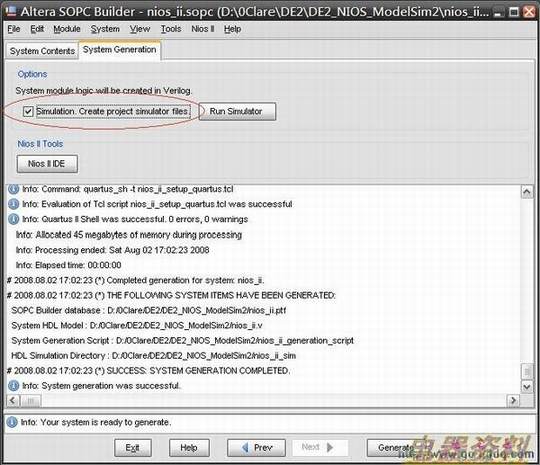Maximize the SOPC Builder window
Image resolution: width=540 pixels, height=465 pixels.
[514, 12]
